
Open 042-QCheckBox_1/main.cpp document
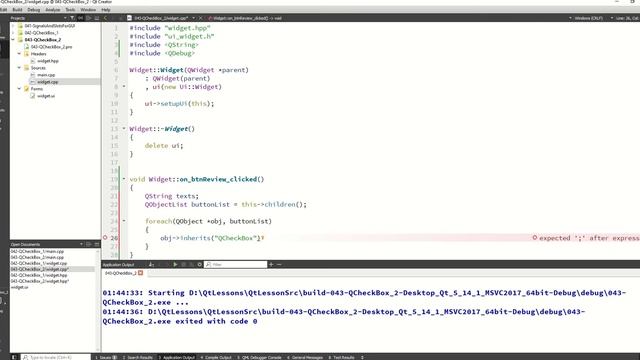point(37,251)
